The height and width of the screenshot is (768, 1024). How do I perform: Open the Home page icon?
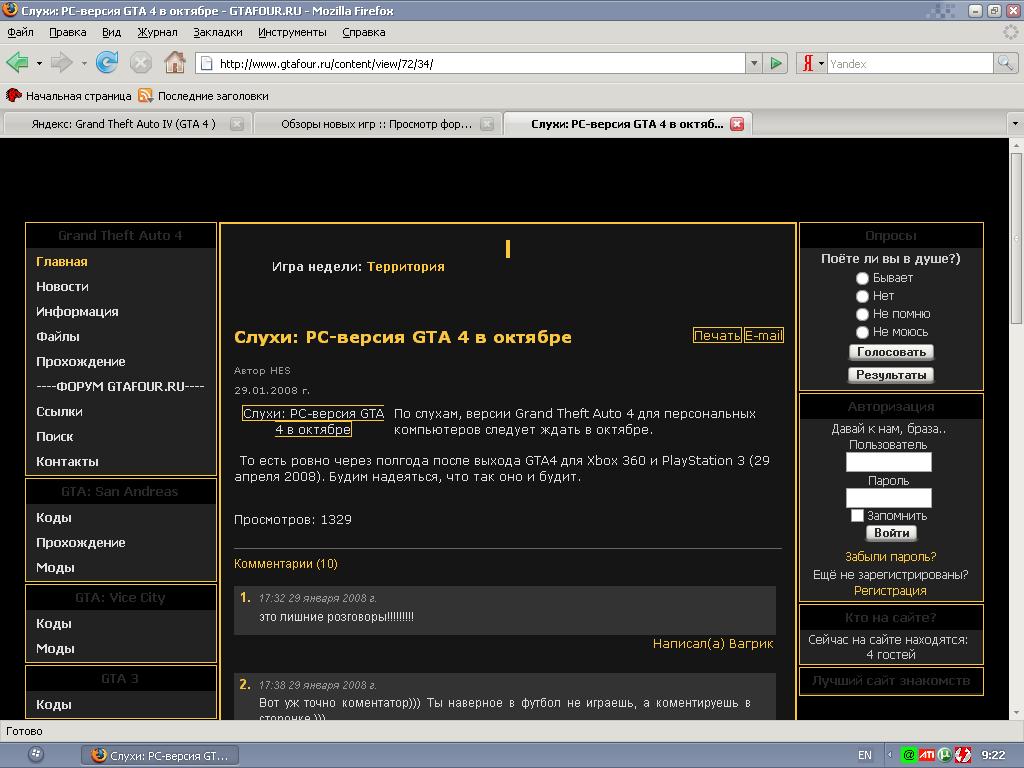(x=174, y=63)
